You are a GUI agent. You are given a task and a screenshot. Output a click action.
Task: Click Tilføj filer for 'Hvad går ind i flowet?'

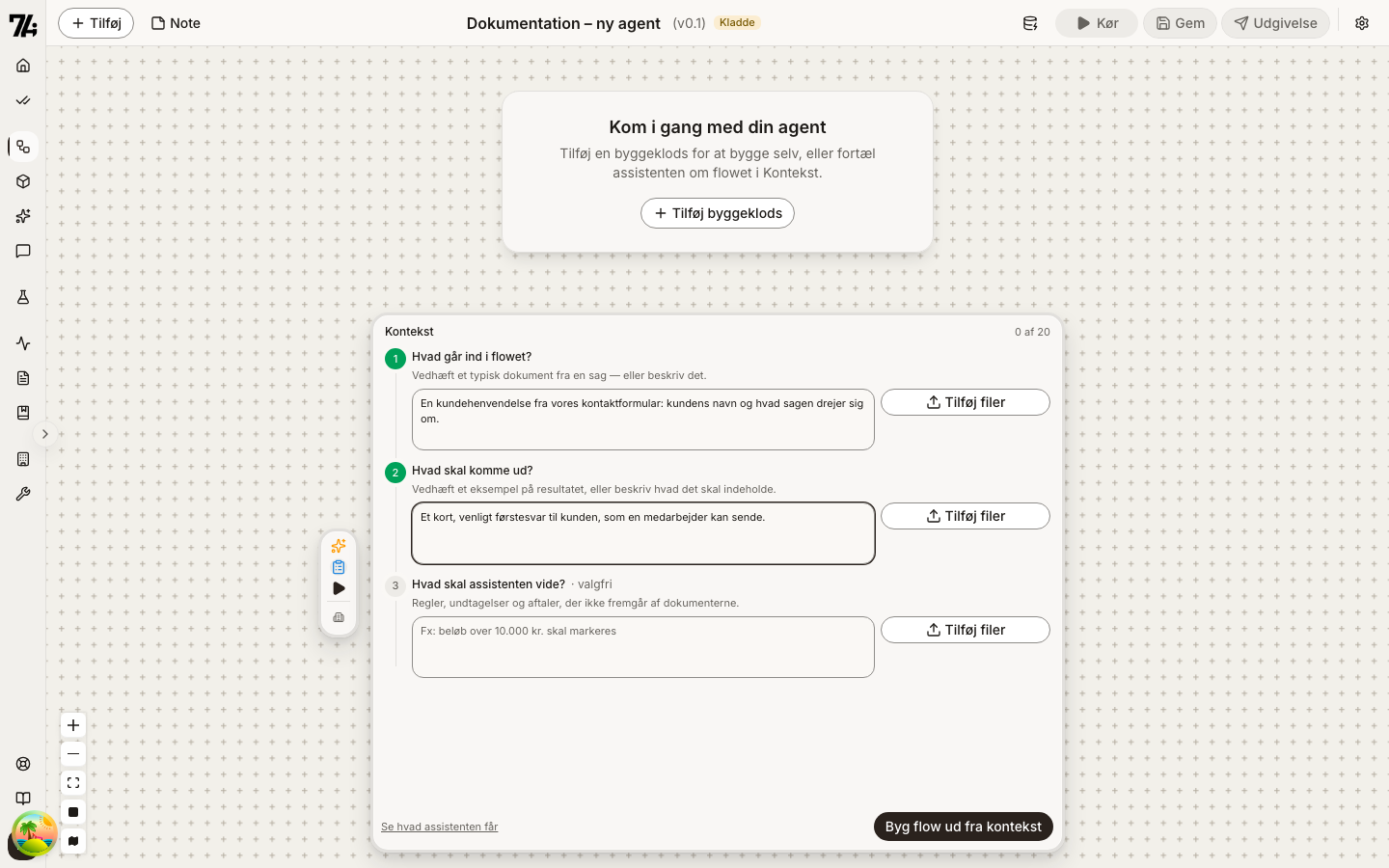click(x=966, y=402)
